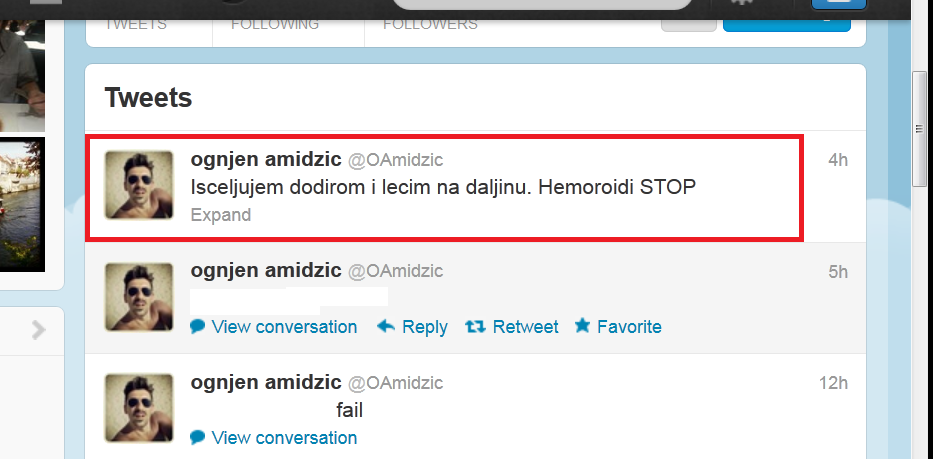
Task: Click the blue follow button below the top bar
Action: tap(787, 25)
